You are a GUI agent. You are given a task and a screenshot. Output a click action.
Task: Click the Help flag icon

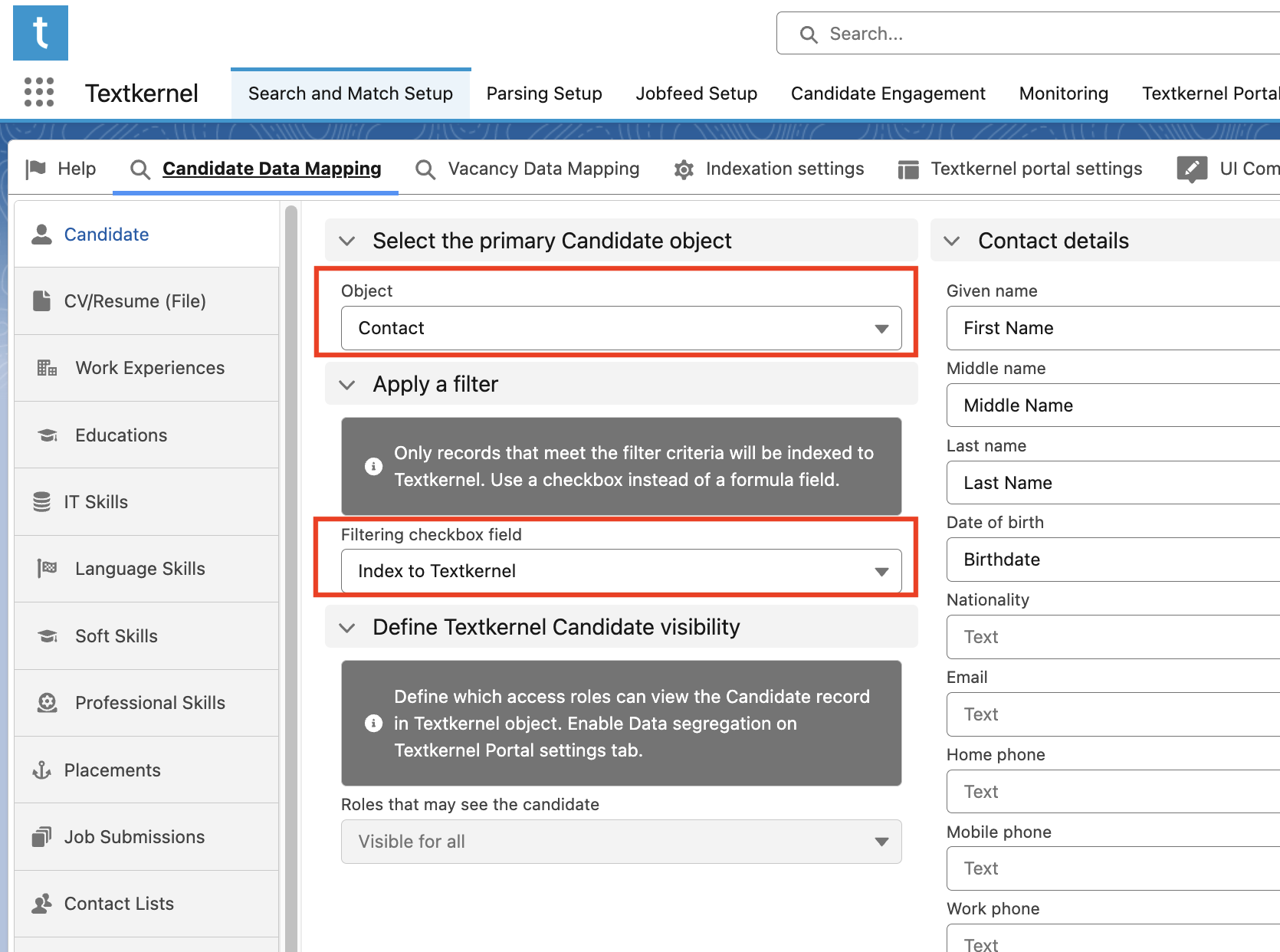coord(35,169)
